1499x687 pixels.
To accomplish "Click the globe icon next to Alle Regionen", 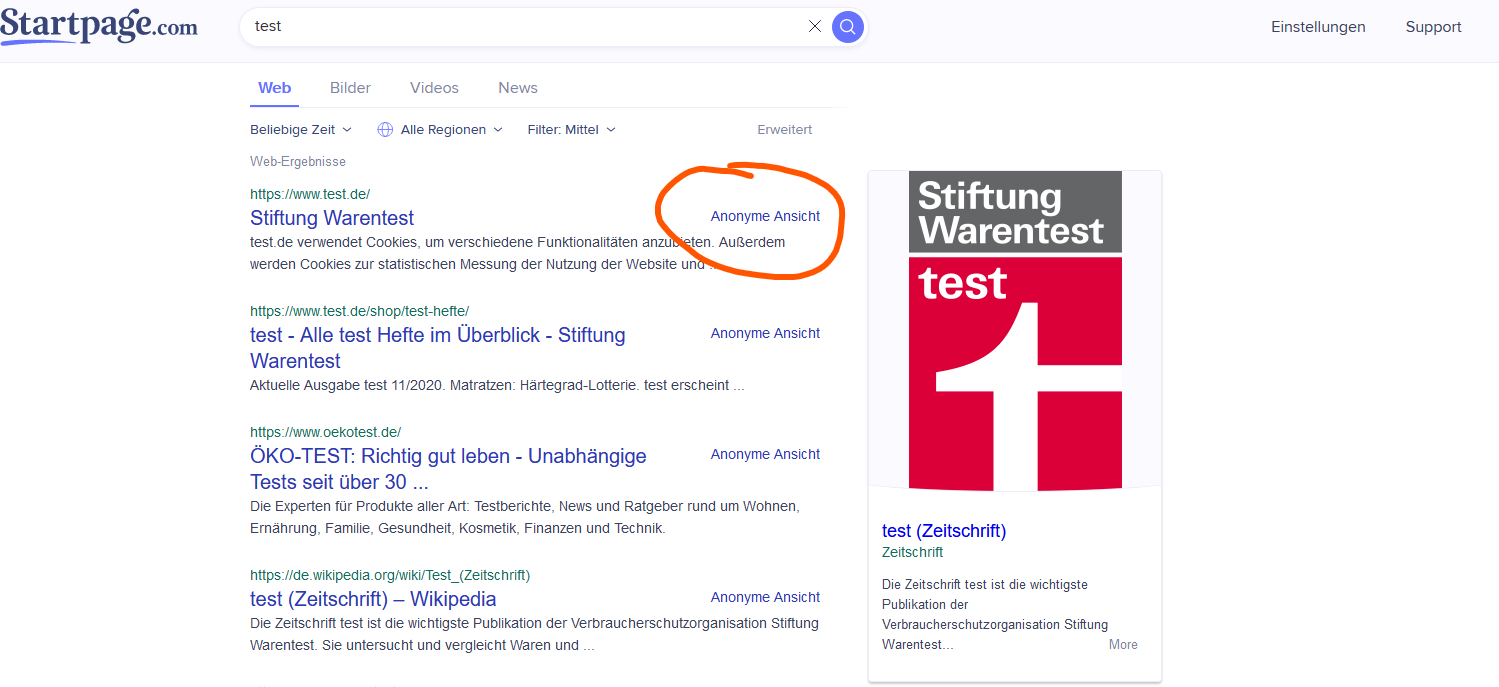I will [385, 130].
